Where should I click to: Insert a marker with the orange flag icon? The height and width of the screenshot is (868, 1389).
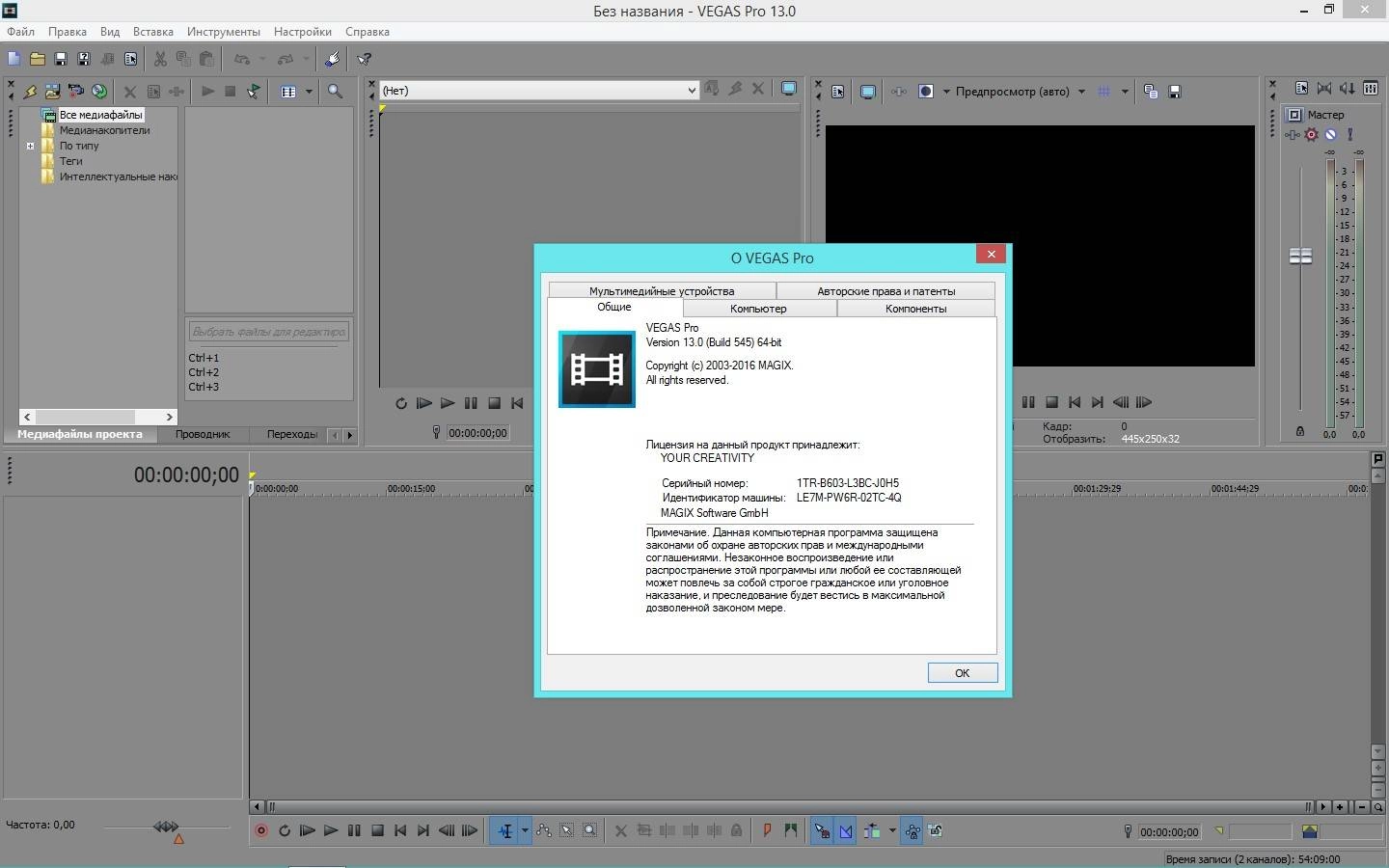click(x=767, y=830)
